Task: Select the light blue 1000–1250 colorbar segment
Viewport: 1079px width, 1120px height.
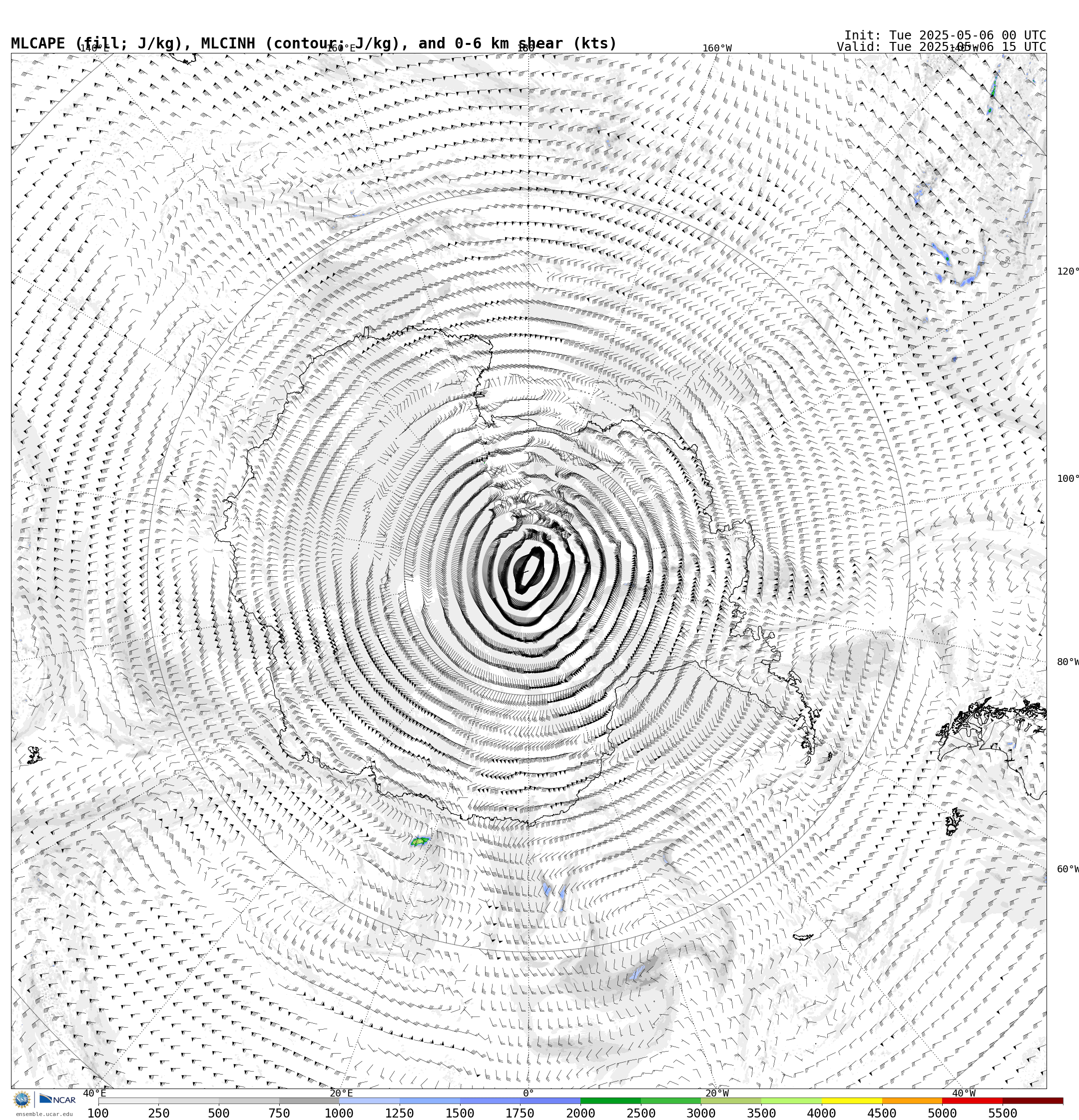Action: (369, 1101)
